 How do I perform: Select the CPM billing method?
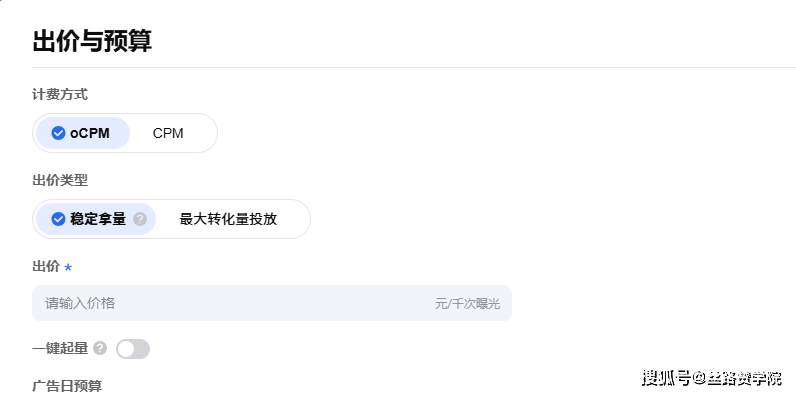[168, 134]
